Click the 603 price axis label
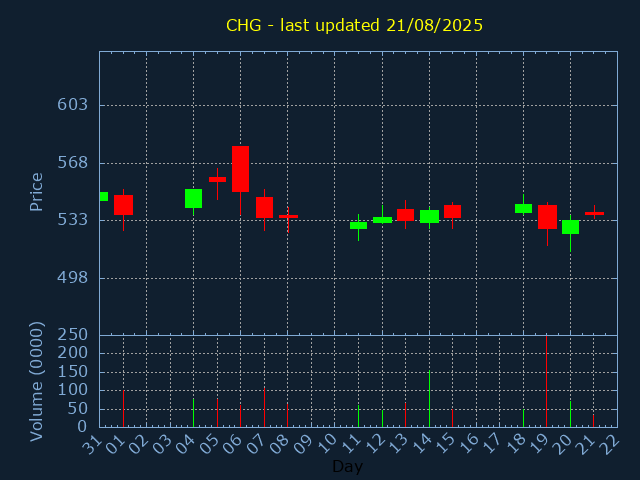This screenshot has width=640, height=480. click(x=72, y=105)
